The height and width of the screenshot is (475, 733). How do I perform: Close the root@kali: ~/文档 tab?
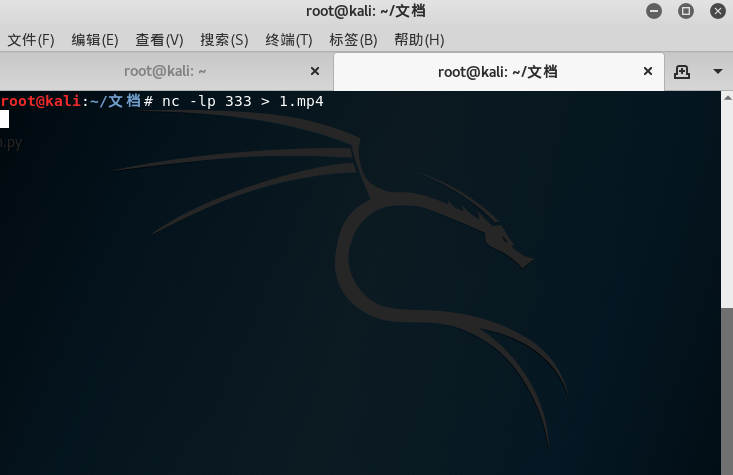click(x=648, y=71)
